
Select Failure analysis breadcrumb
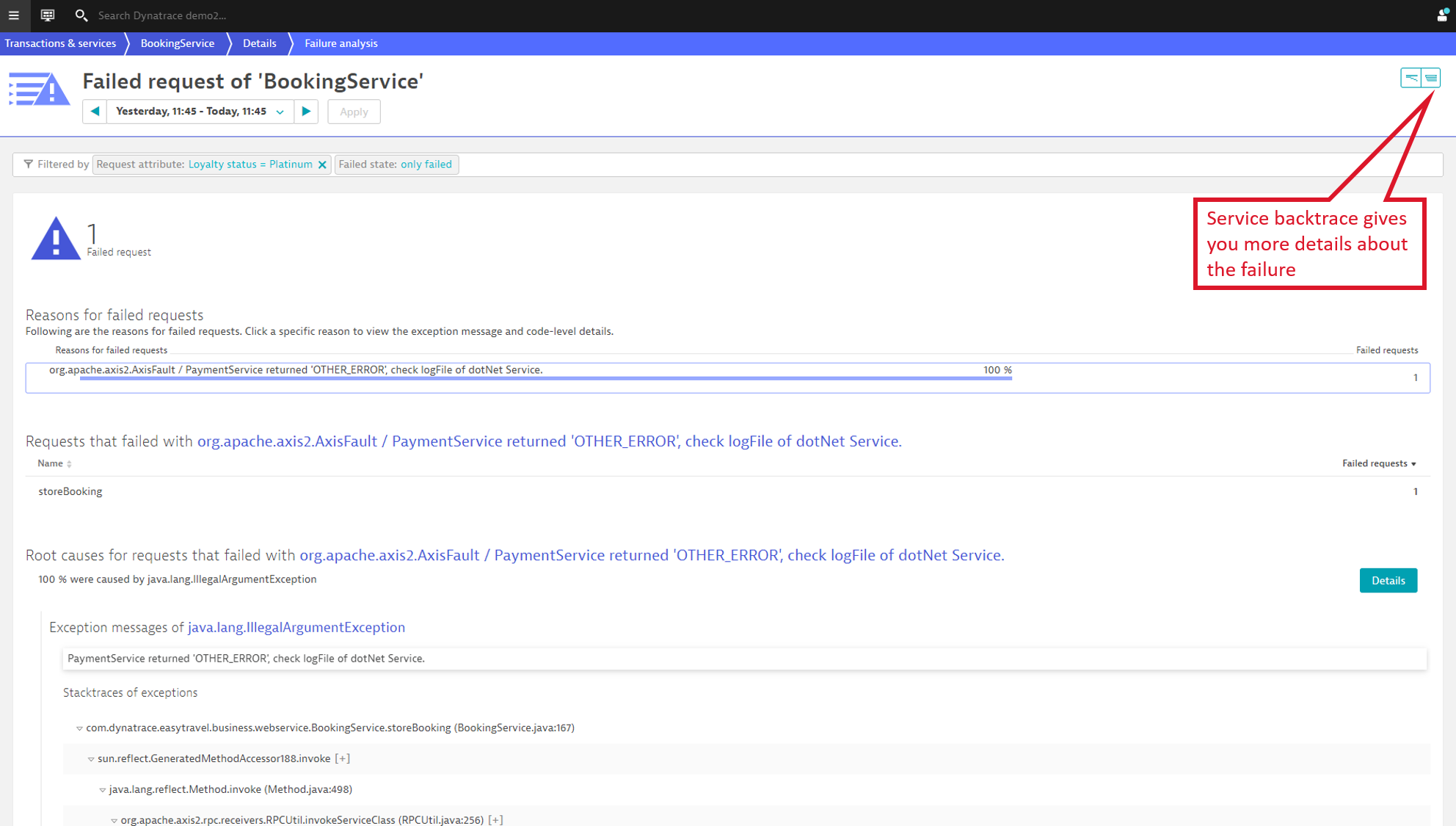pos(341,43)
